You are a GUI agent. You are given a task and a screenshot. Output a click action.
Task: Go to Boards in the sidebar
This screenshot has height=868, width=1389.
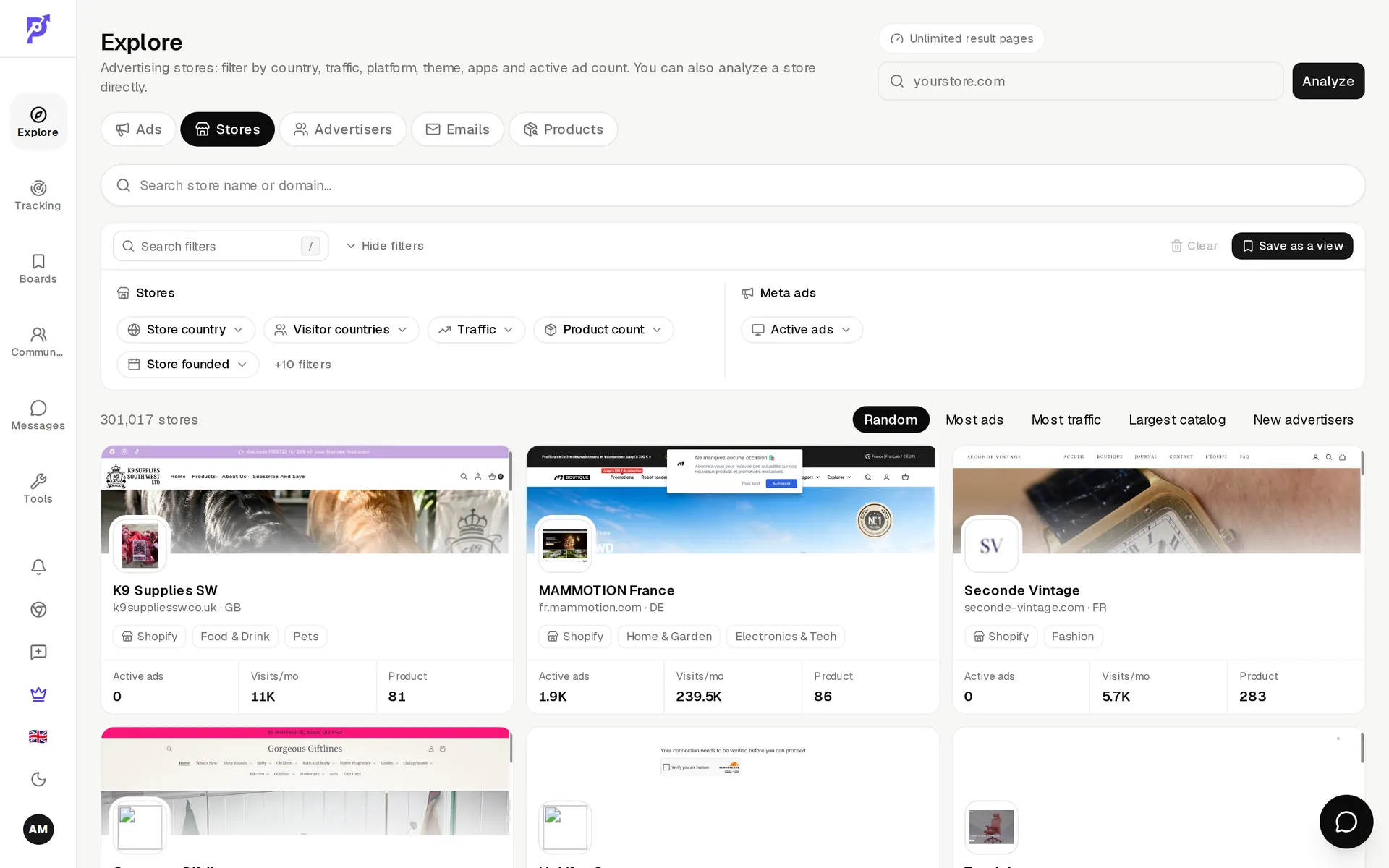pyautogui.click(x=38, y=268)
